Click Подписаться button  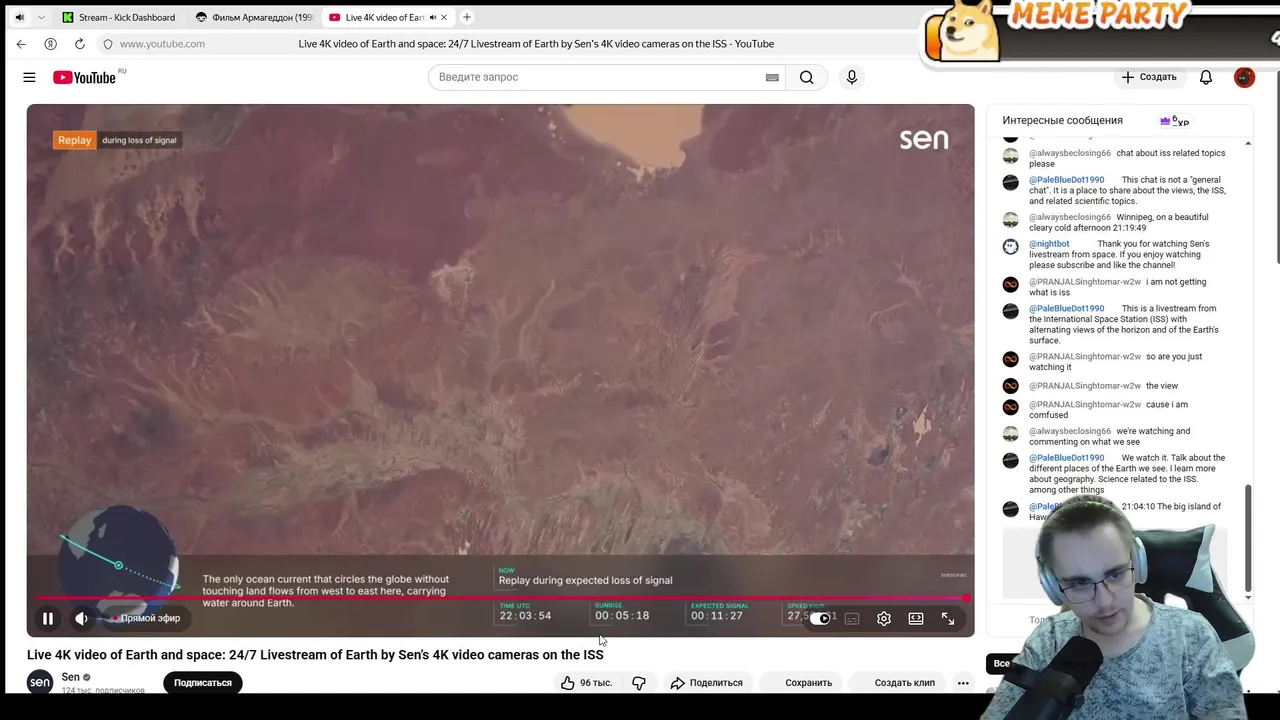(x=203, y=683)
